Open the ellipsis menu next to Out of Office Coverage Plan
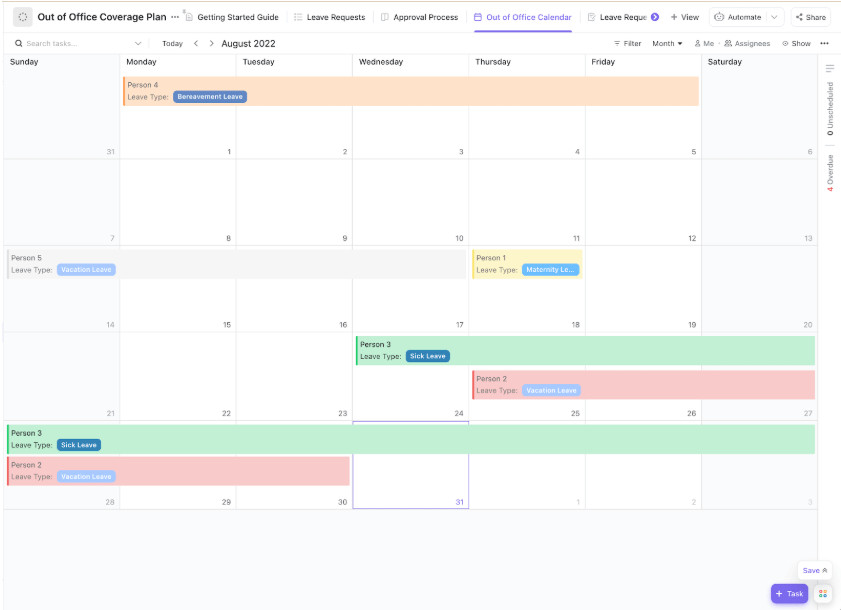841x610 pixels. click(175, 17)
